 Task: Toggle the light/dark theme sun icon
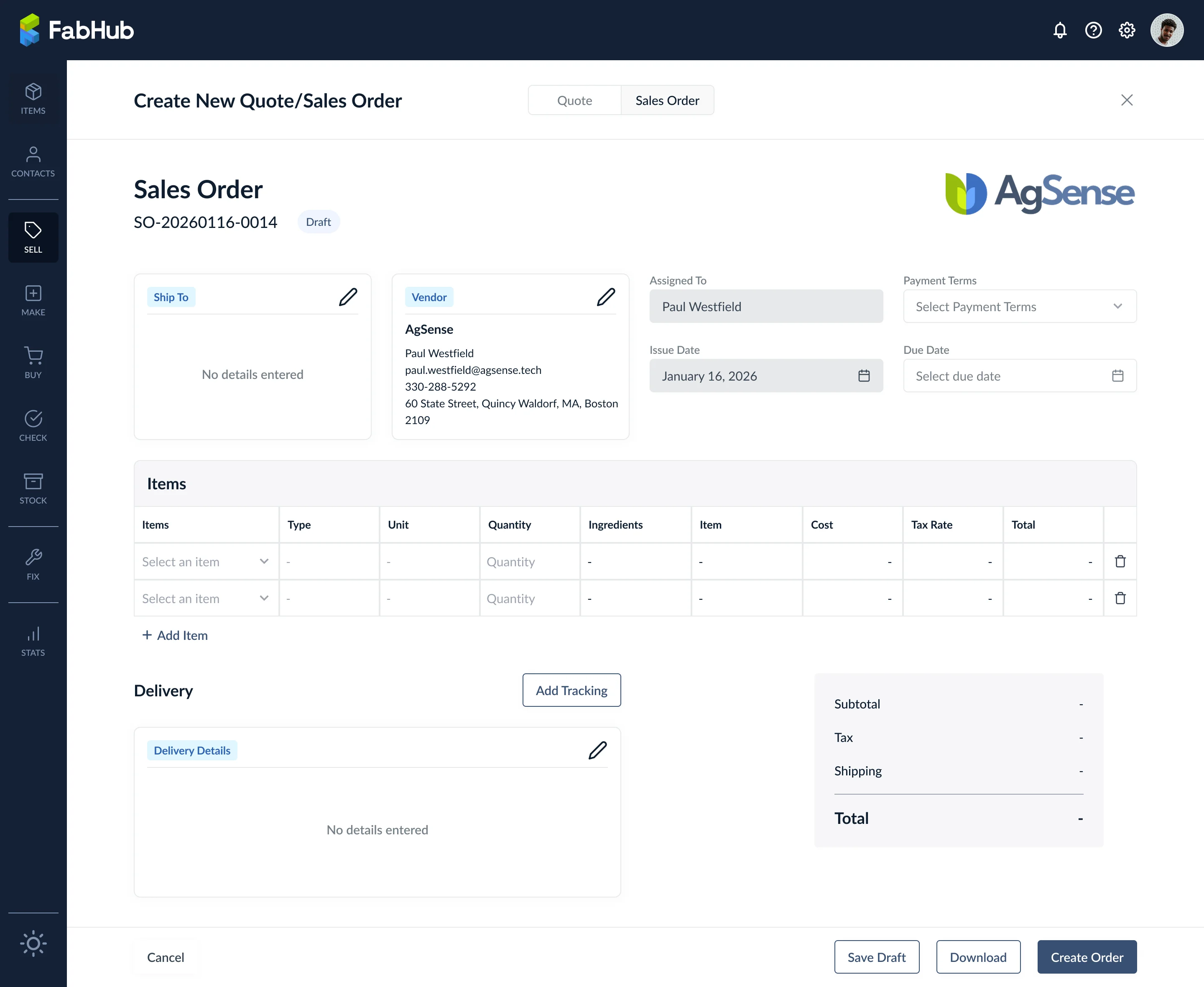(x=33, y=944)
